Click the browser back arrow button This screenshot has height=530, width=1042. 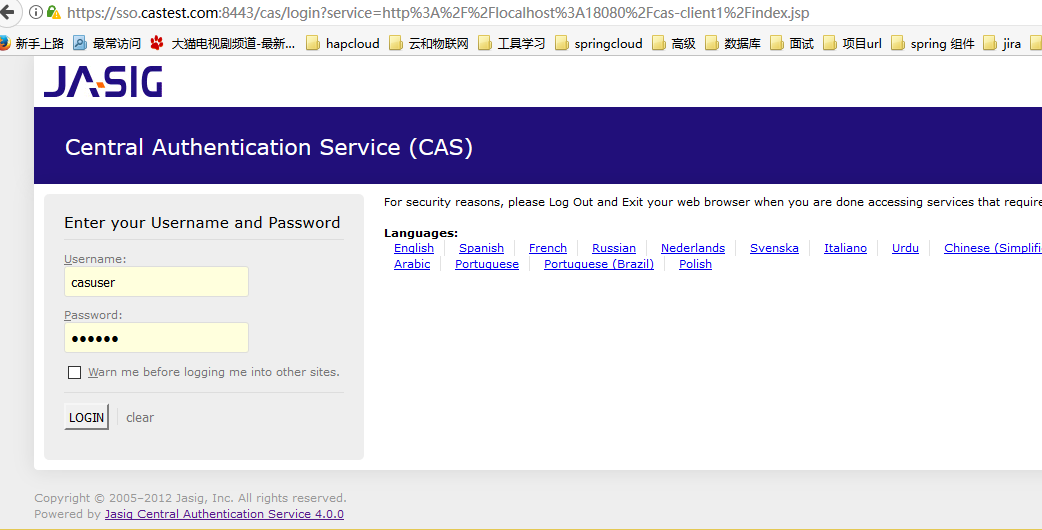click(x=6, y=12)
